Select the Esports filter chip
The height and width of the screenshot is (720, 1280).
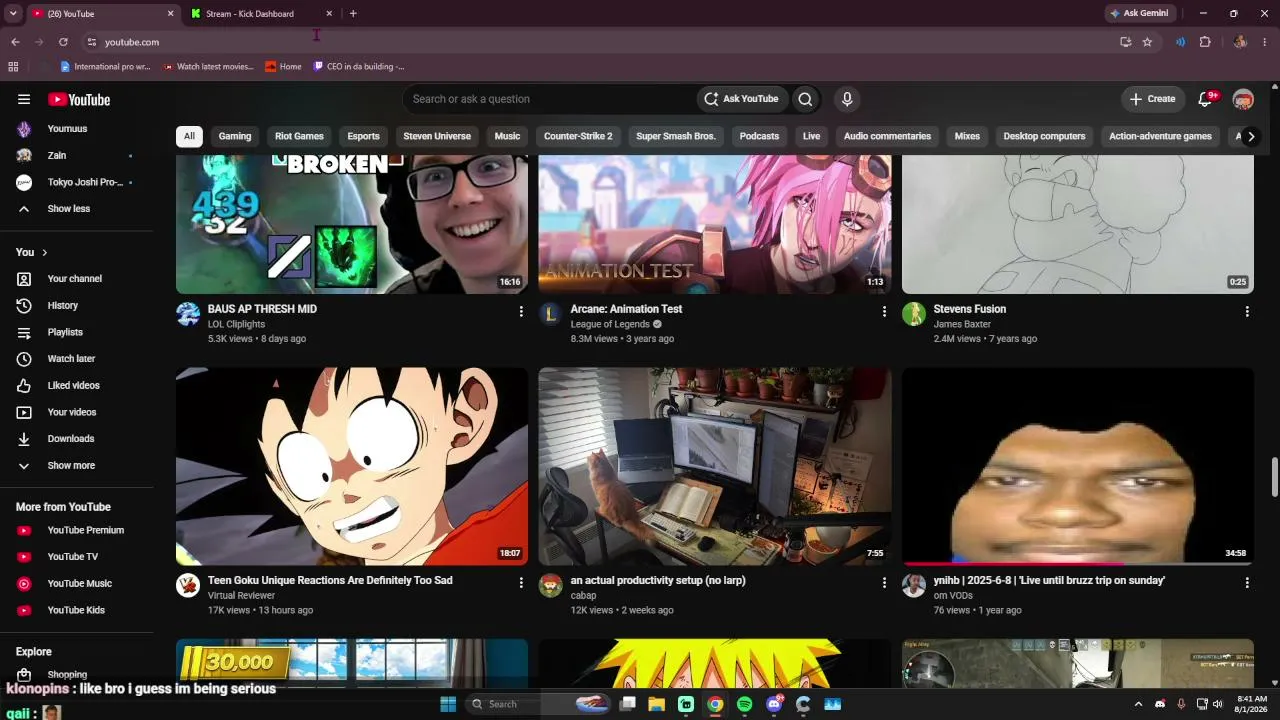(363, 136)
